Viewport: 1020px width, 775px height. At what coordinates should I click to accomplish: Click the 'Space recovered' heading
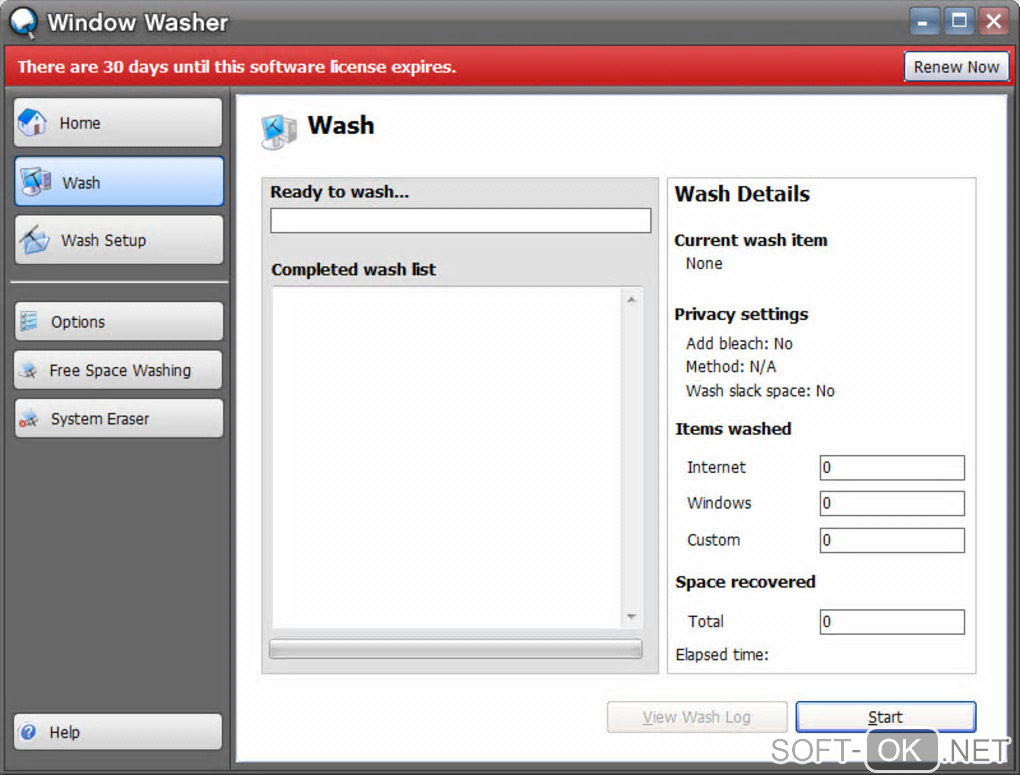click(x=745, y=582)
